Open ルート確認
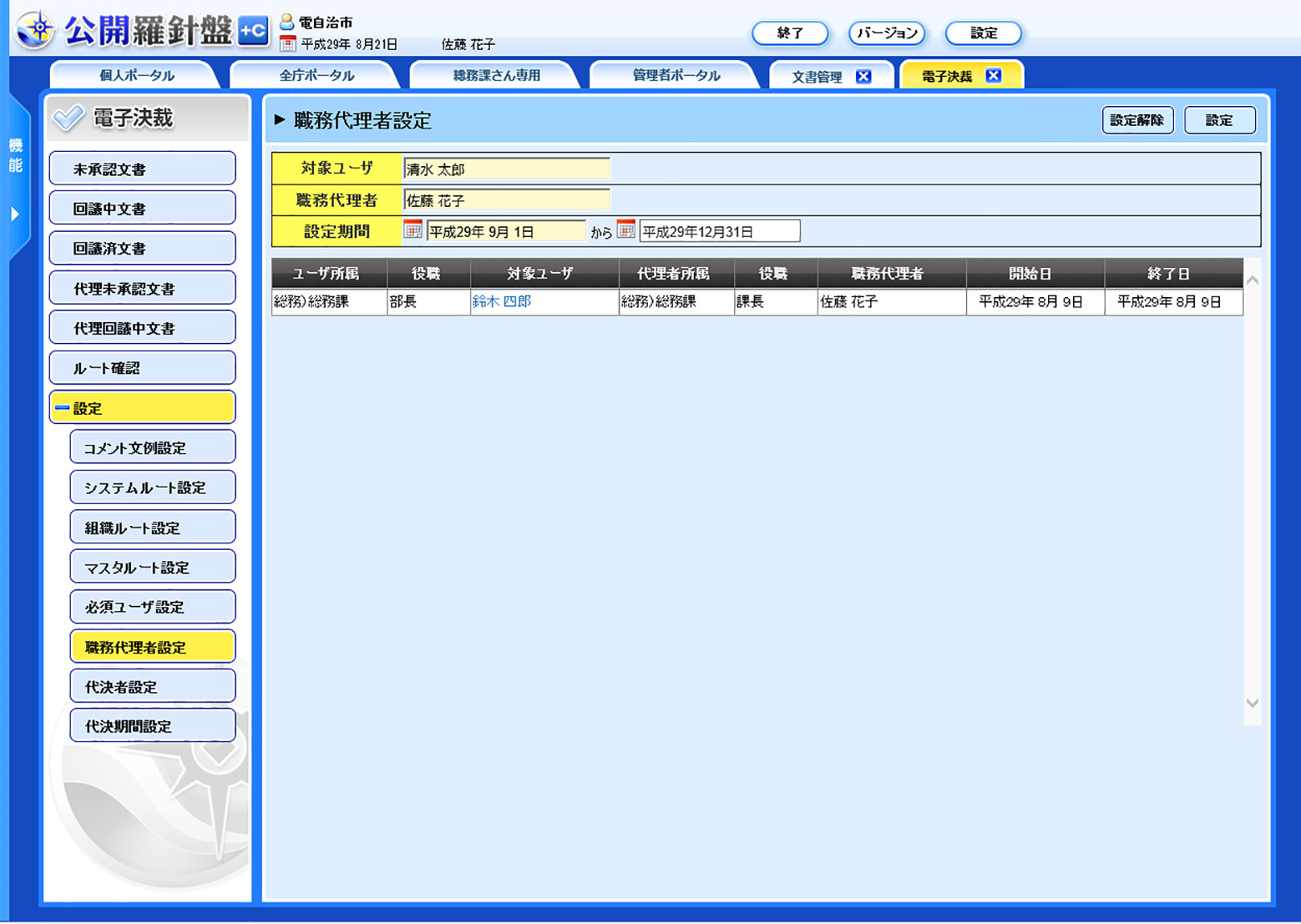 click(x=142, y=368)
